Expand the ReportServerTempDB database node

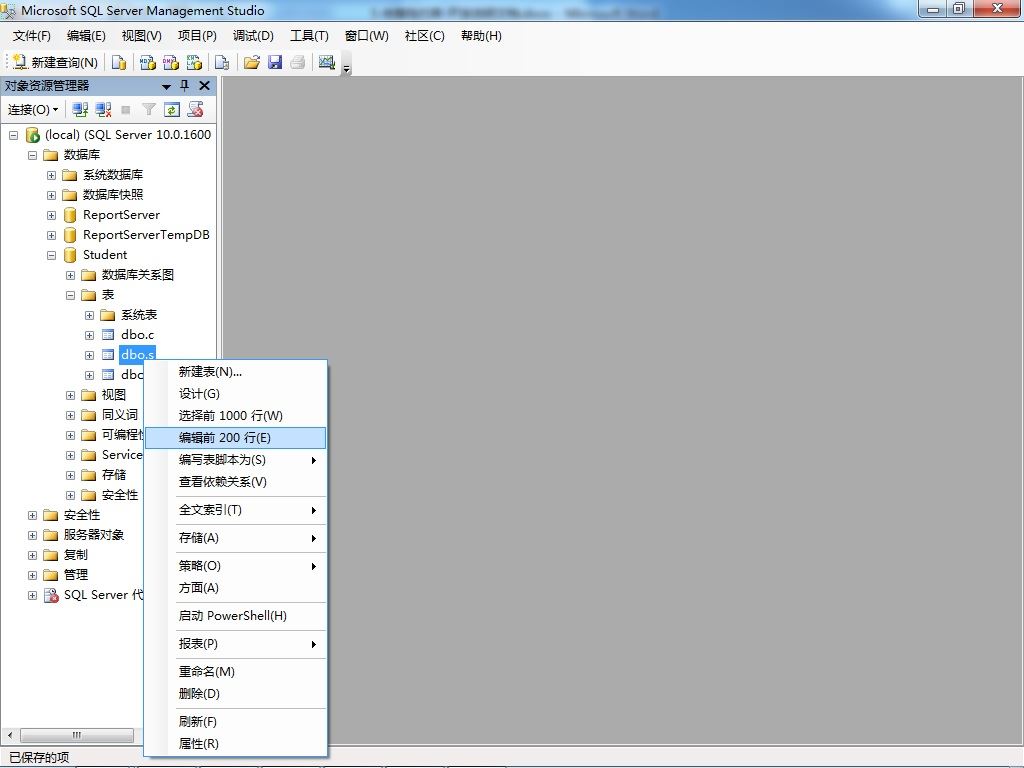[51, 235]
